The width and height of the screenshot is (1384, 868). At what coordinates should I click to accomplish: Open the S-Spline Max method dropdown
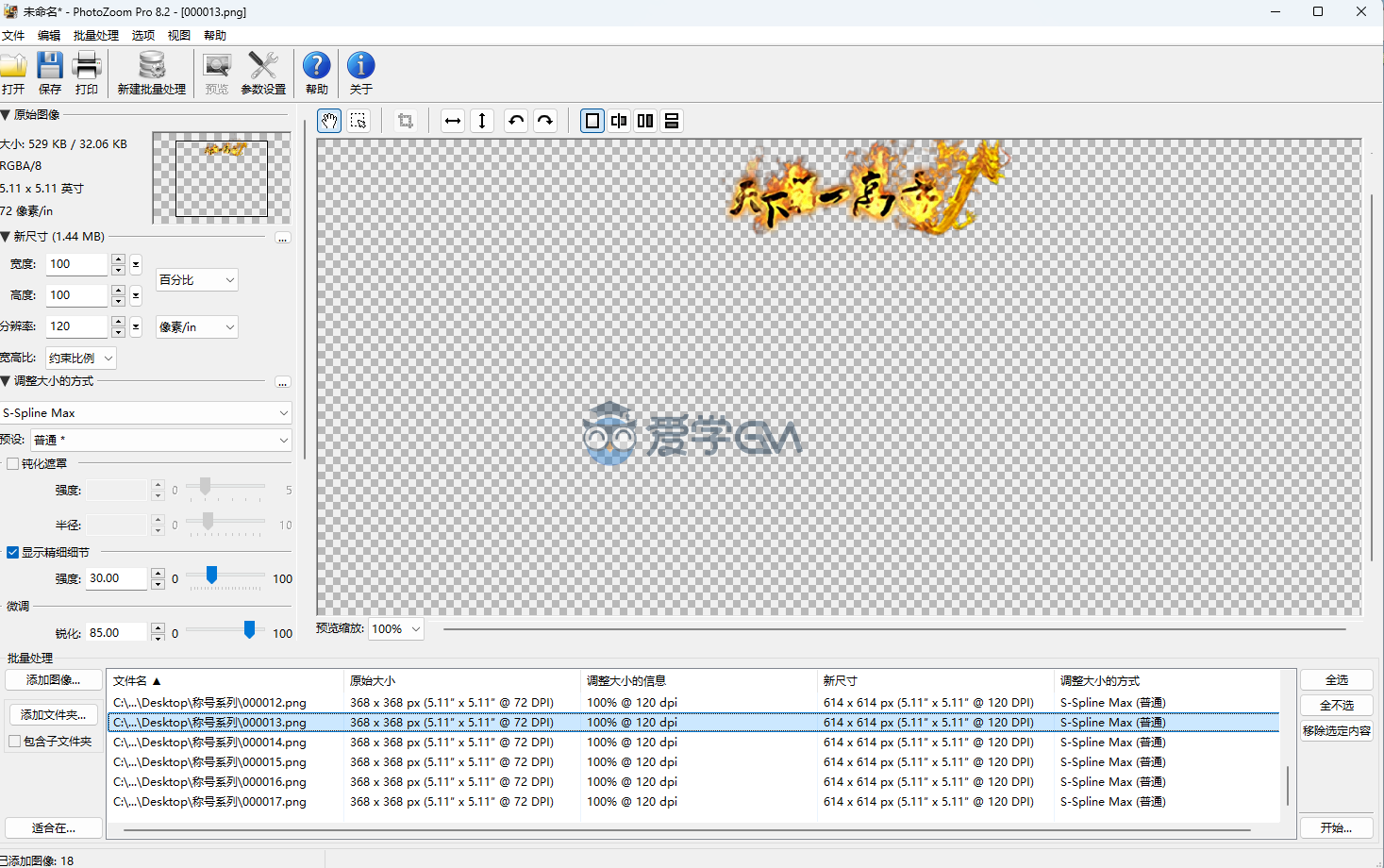click(146, 413)
